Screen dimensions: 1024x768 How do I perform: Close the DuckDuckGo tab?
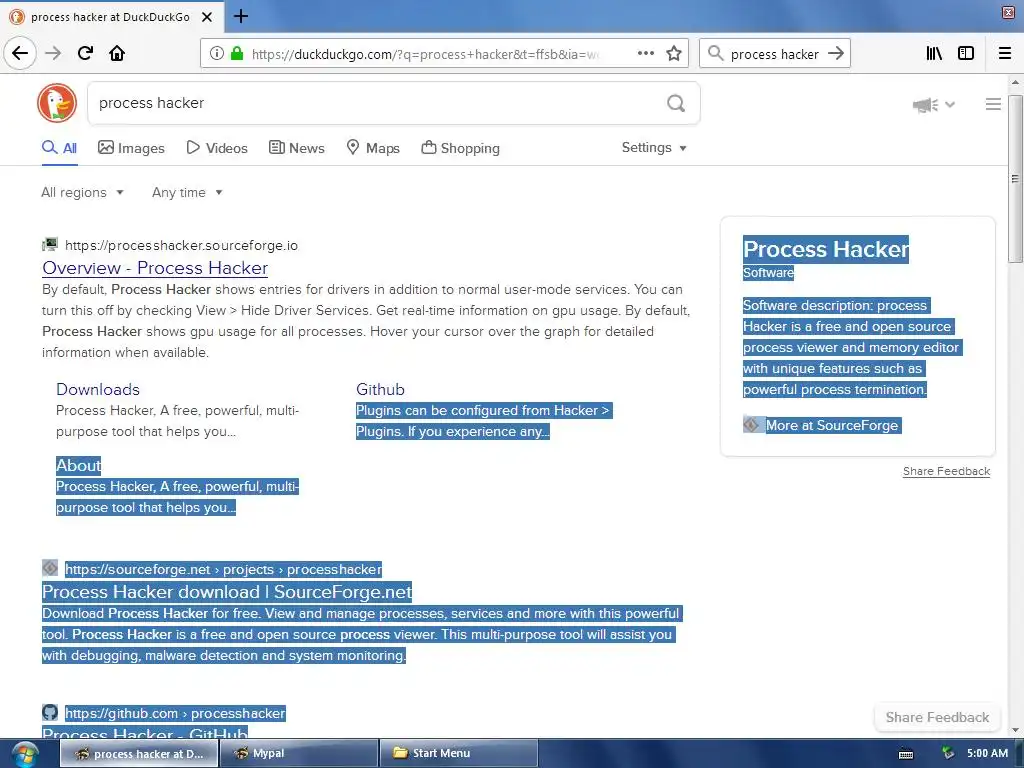click(x=207, y=17)
